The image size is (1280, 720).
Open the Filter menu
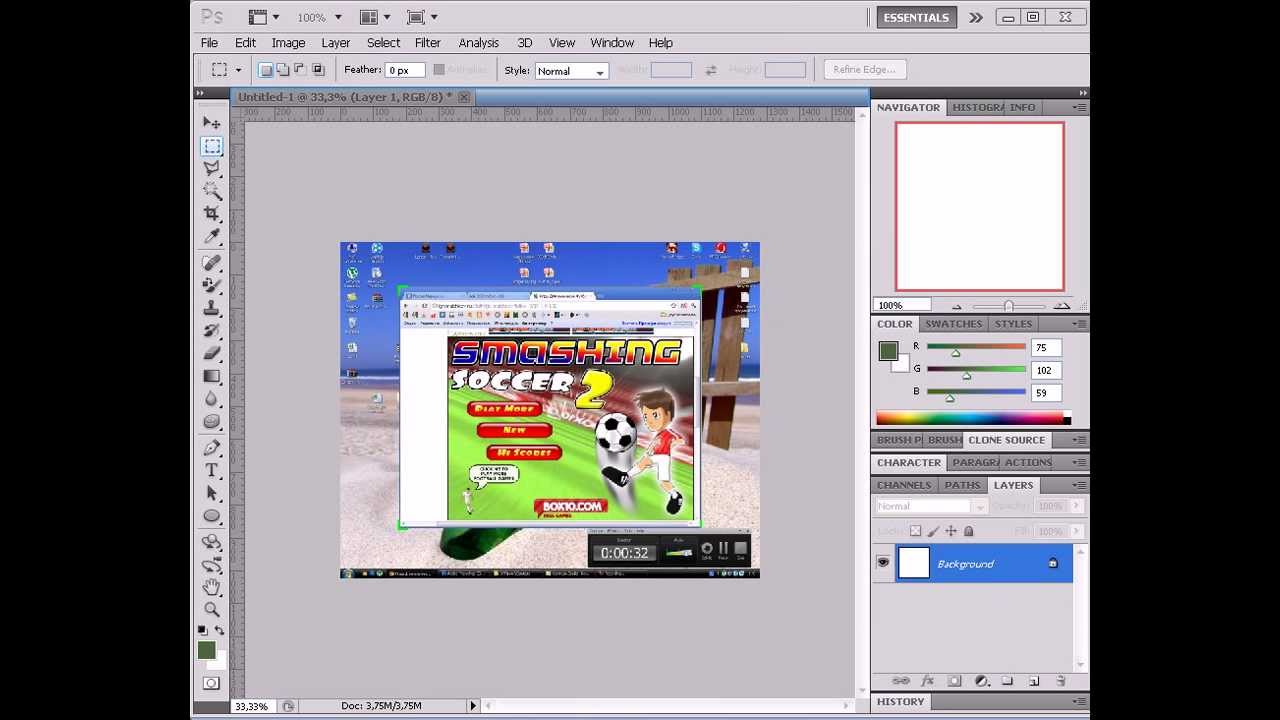[x=427, y=43]
